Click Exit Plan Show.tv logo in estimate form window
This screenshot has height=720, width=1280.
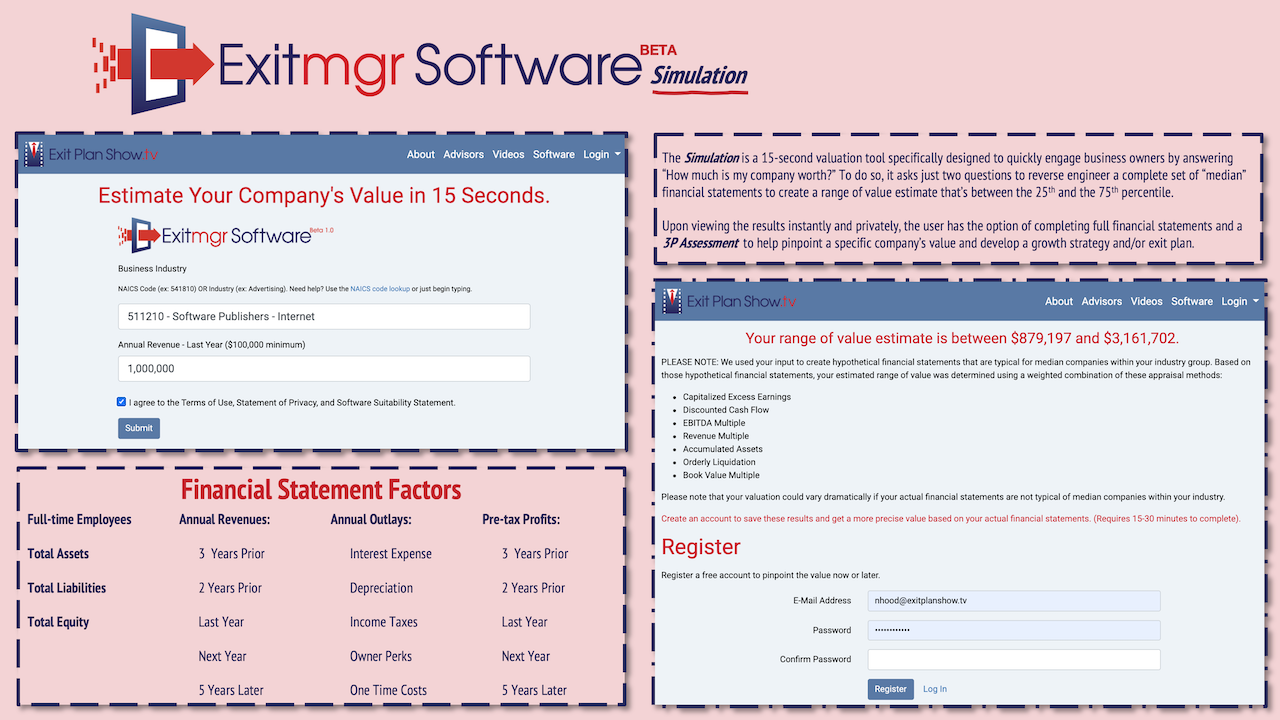[x=91, y=154]
